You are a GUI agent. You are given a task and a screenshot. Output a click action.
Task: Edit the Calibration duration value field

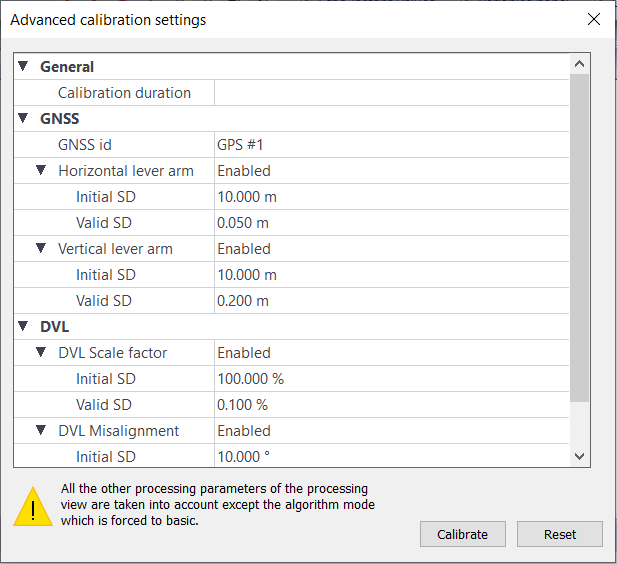tap(390, 93)
